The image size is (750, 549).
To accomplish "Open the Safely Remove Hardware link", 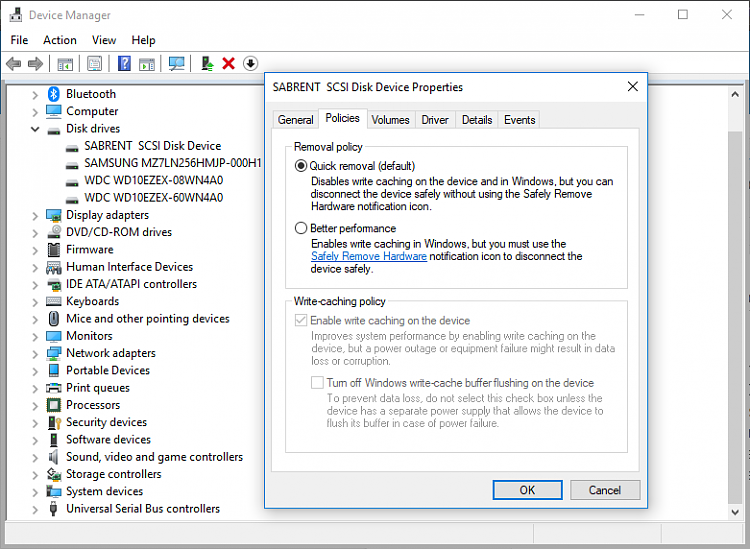I will coord(369,256).
